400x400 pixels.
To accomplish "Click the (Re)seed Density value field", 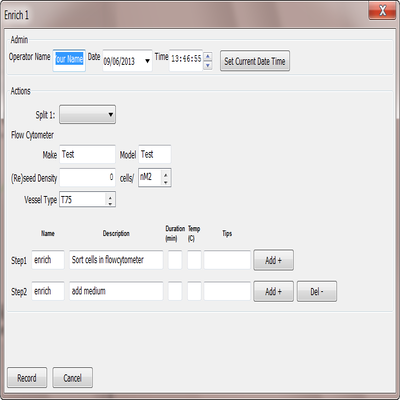I will (x=87, y=177).
